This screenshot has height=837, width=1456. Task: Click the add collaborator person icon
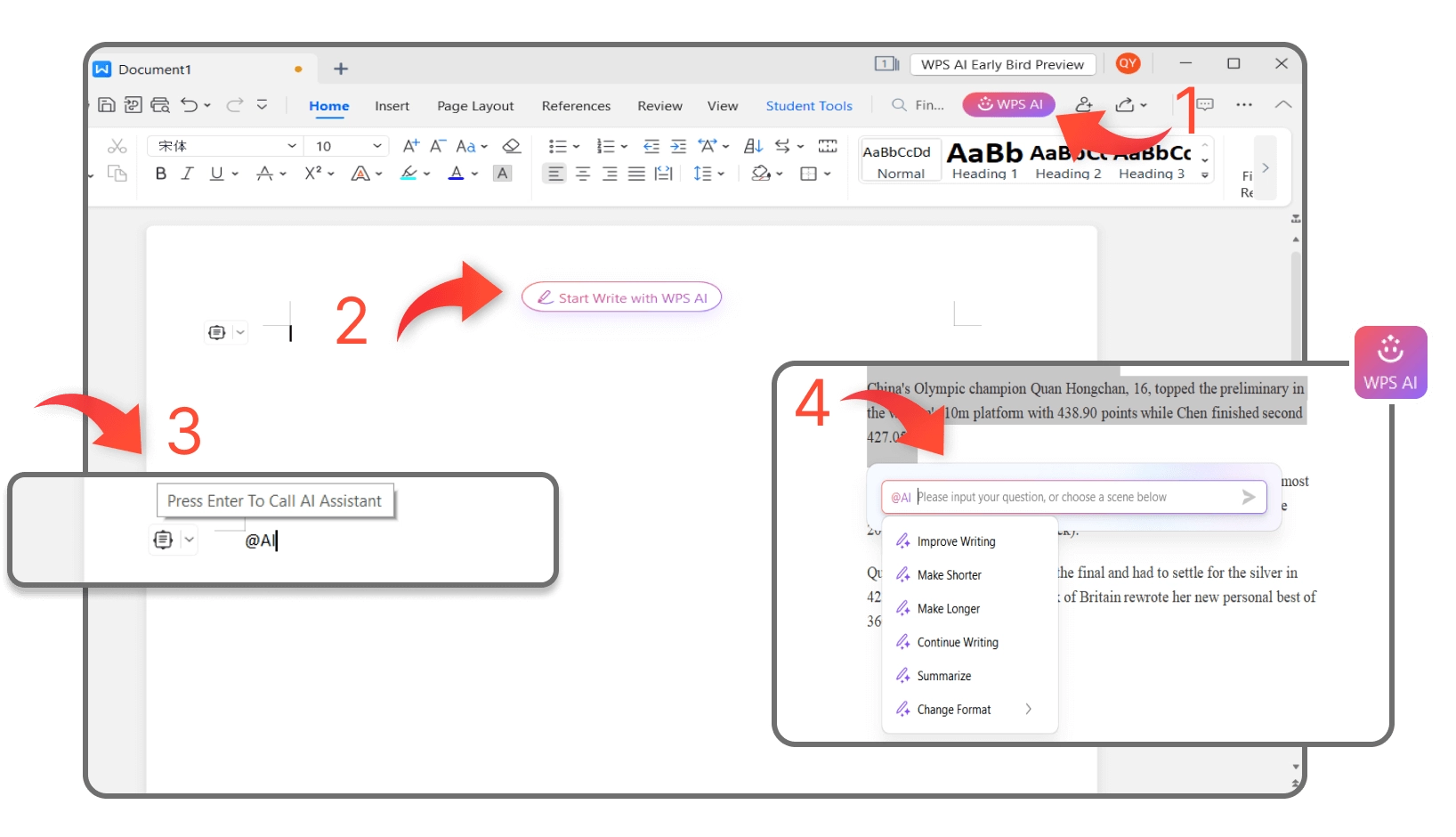pos(1084,105)
